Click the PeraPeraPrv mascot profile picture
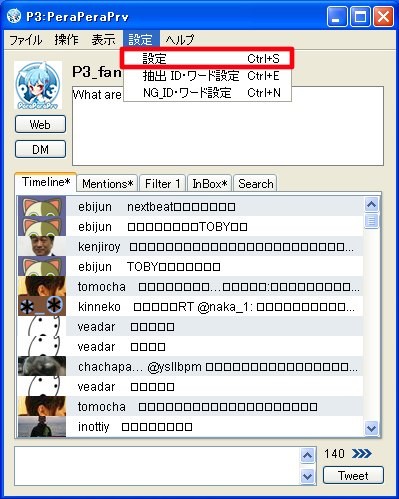The width and height of the screenshot is (399, 499). (x=38, y=85)
